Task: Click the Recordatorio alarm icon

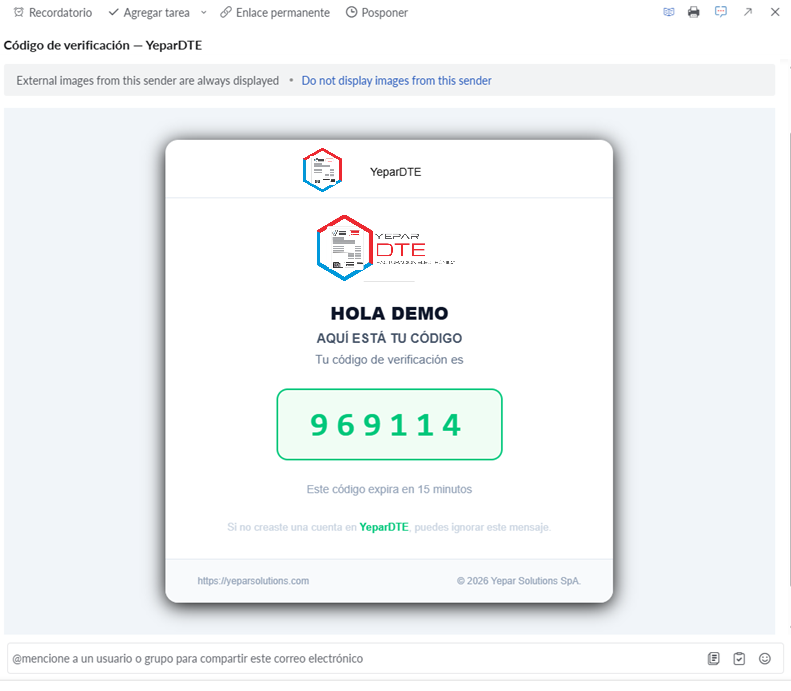Action: [x=19, y=13]
